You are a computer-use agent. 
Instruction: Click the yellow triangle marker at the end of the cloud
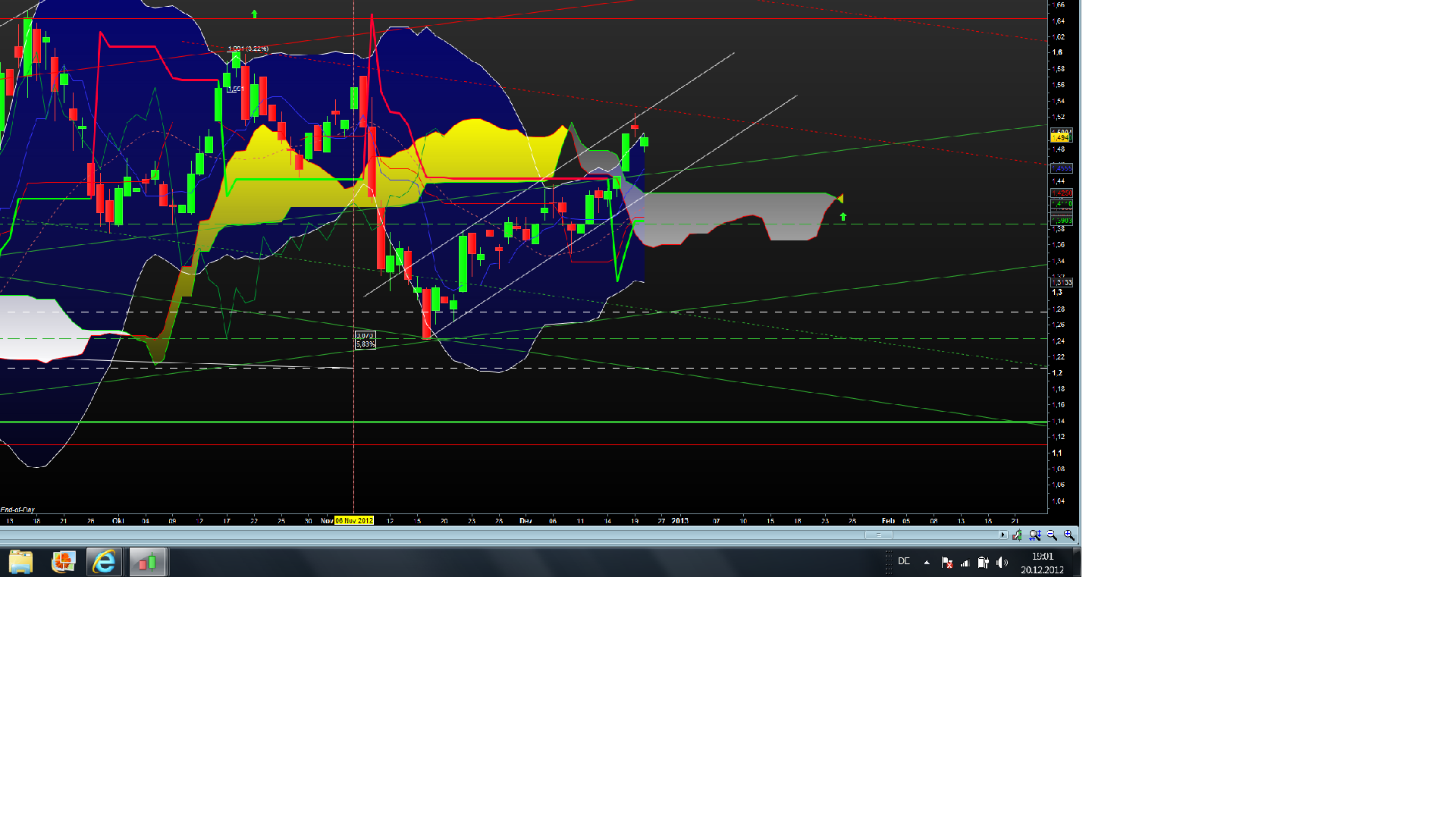click(840, 199)
